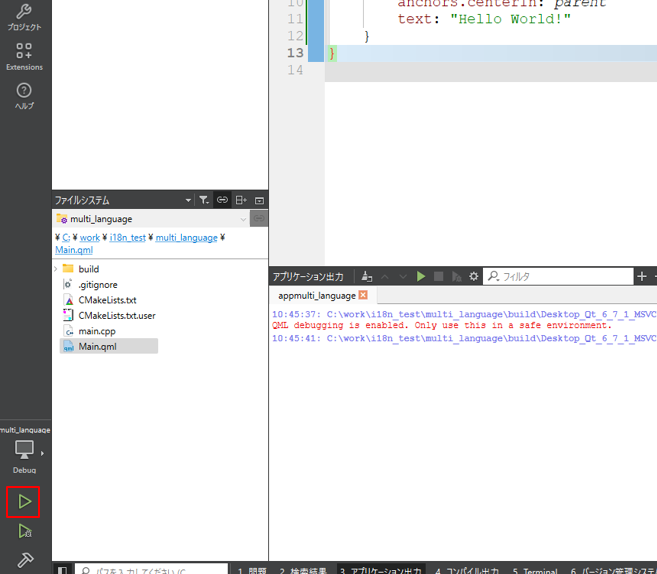Open application output settings gear
This screenshot has height=574, width=657.
(474, 276)
